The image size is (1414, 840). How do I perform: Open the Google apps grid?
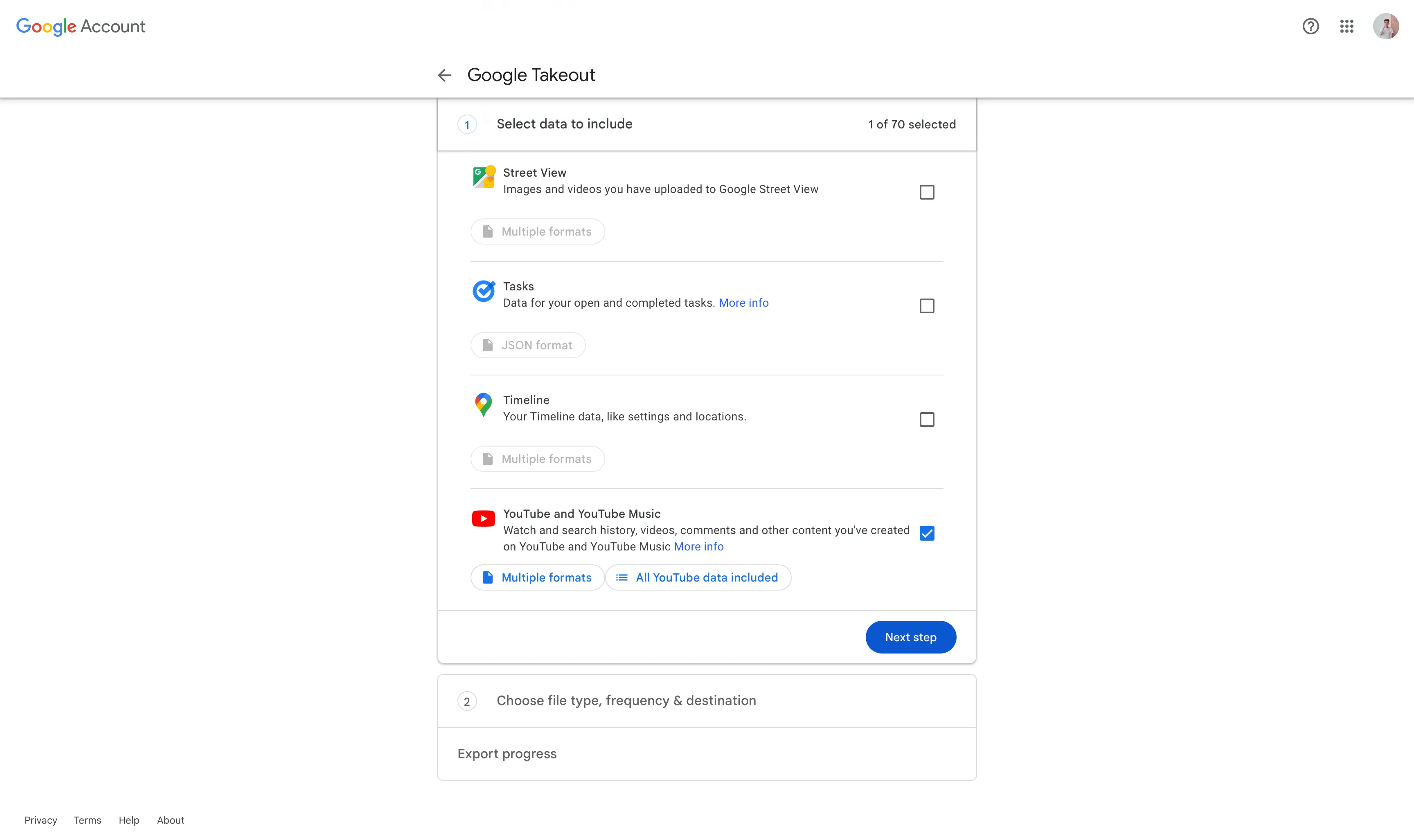pos(1346,26)
